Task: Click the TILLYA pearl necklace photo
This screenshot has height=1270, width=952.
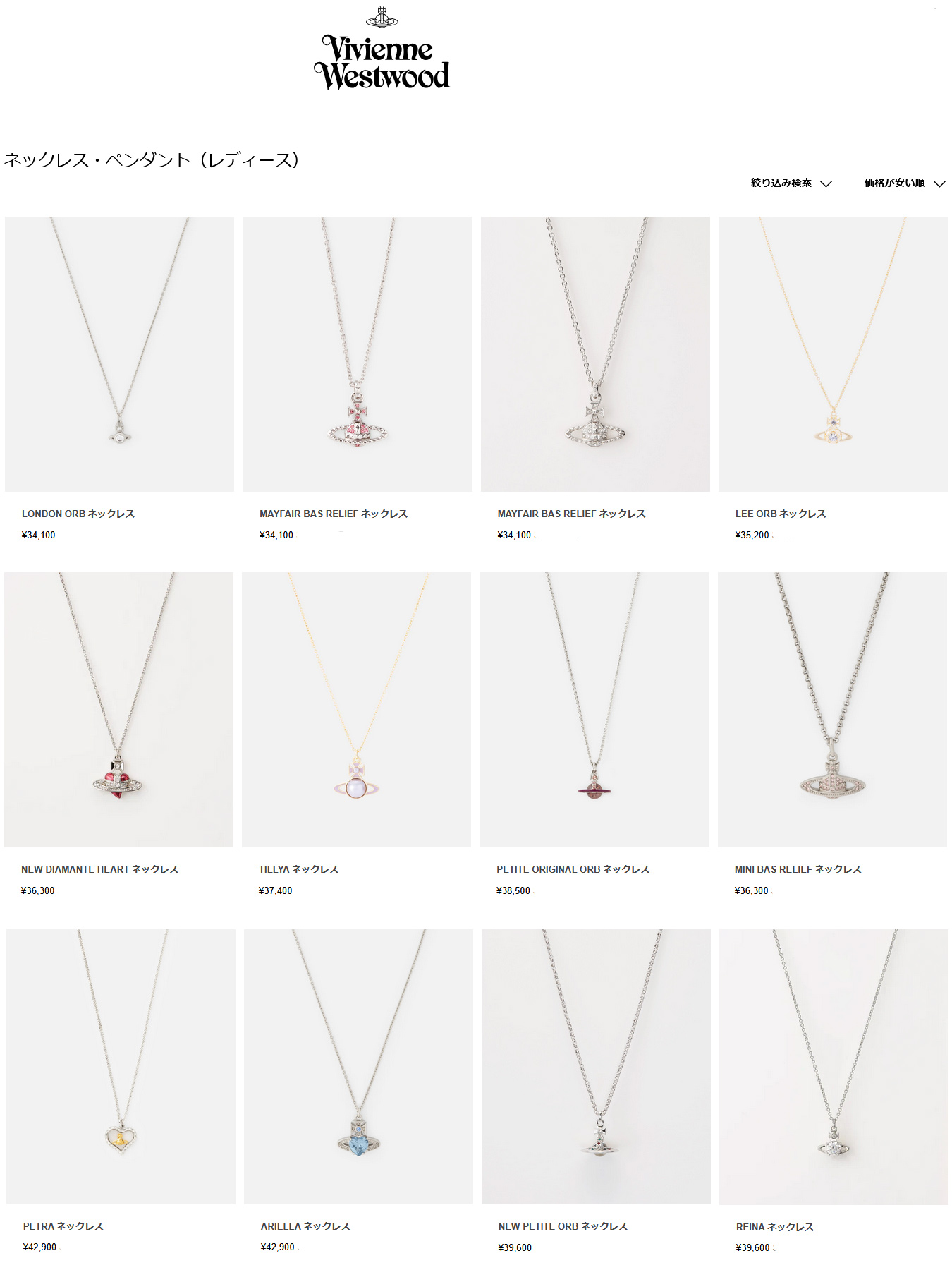Action: pos(356,710)
